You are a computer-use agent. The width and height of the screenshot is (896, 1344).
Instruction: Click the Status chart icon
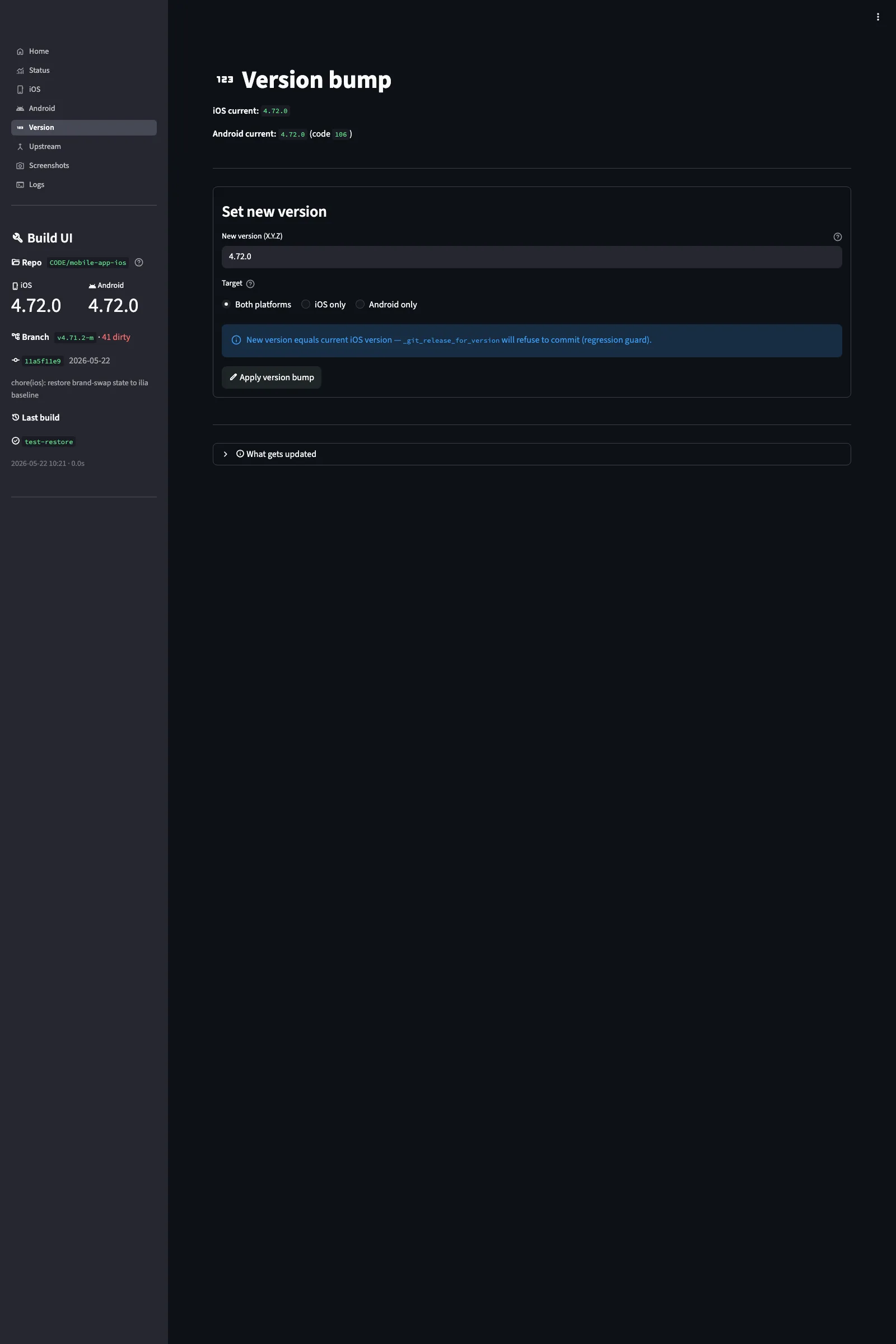pos(20,71)
